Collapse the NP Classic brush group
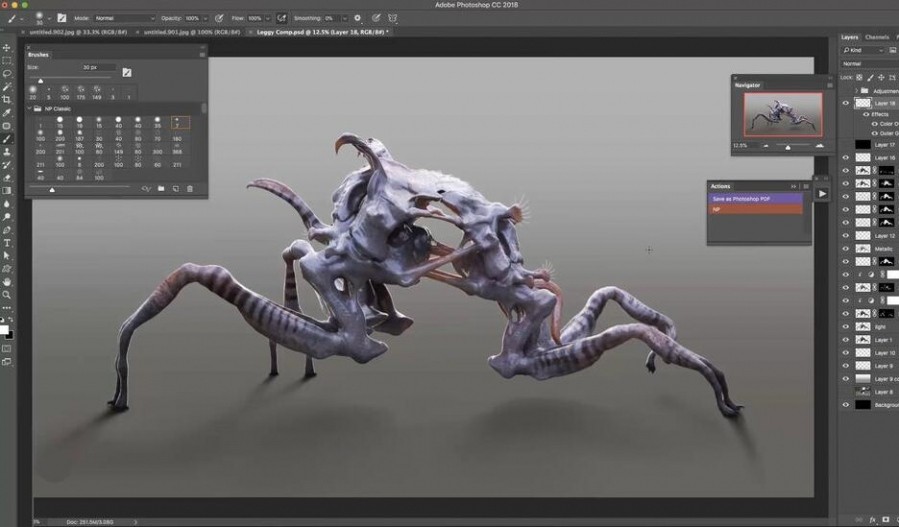Image resolution: width=899 pixels, height=527 pixels. [29, 108]
